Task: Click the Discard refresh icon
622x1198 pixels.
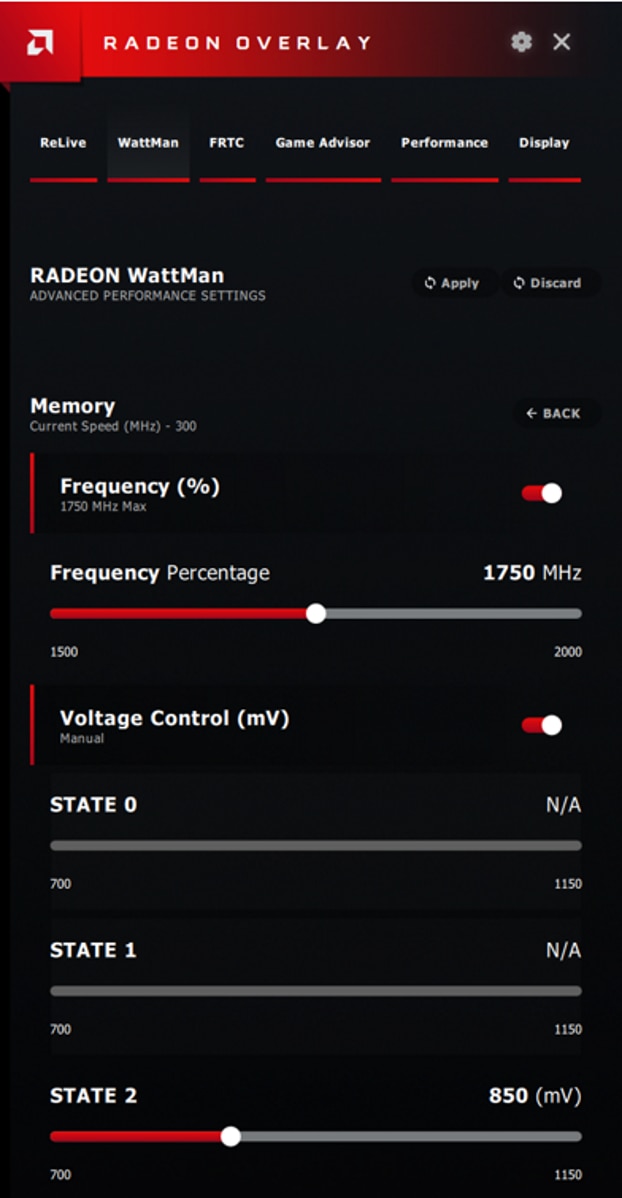Action: click(519, 283)
